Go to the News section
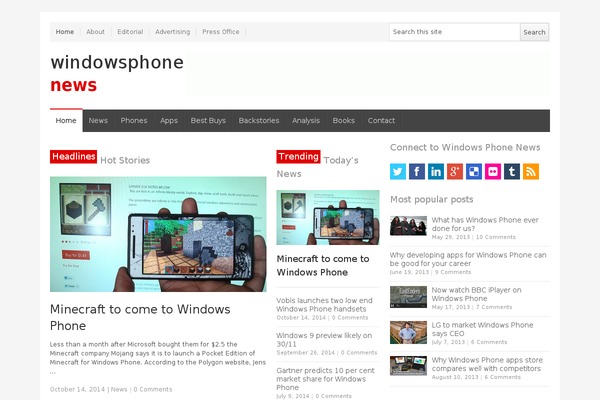Viewport: 600px width, 400px height. click(98, 121)
